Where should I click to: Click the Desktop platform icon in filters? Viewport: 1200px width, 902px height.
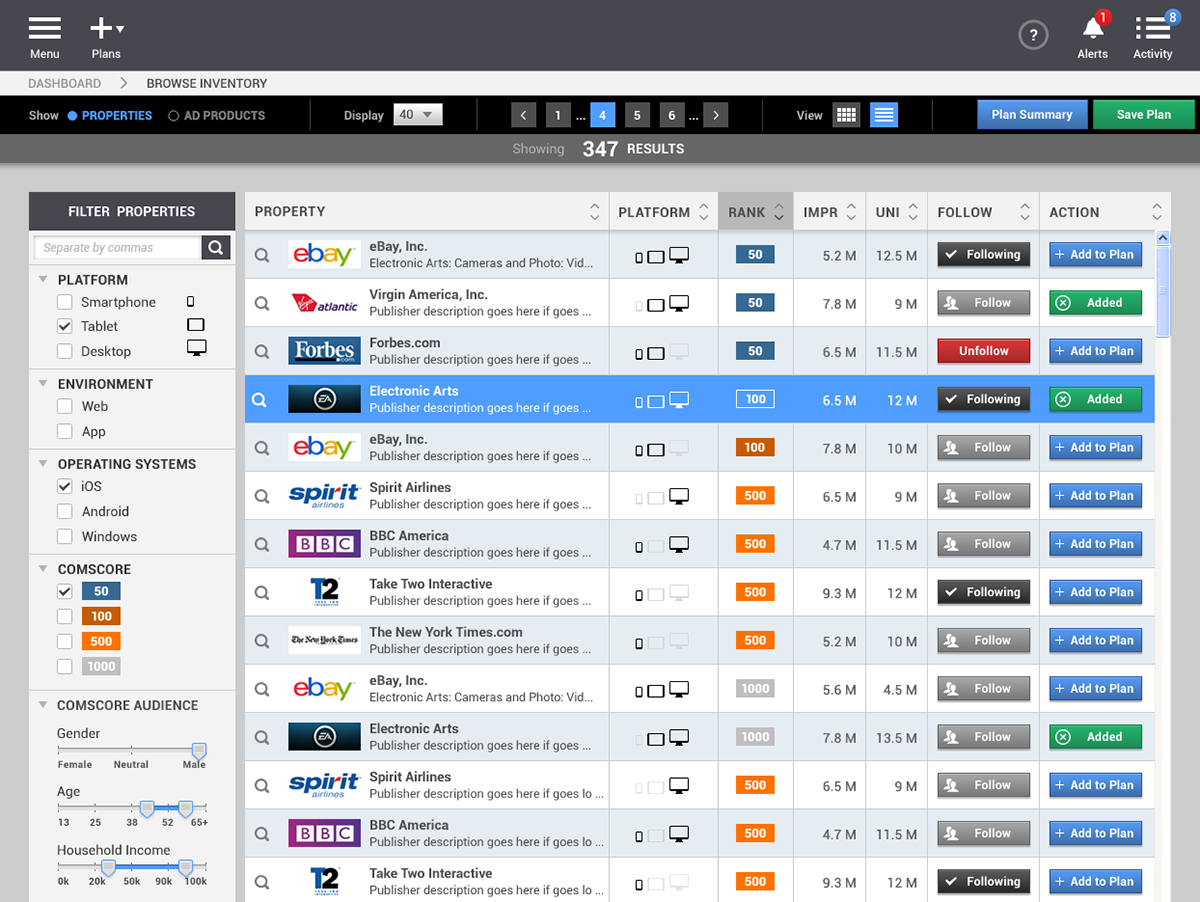[197, 348]
